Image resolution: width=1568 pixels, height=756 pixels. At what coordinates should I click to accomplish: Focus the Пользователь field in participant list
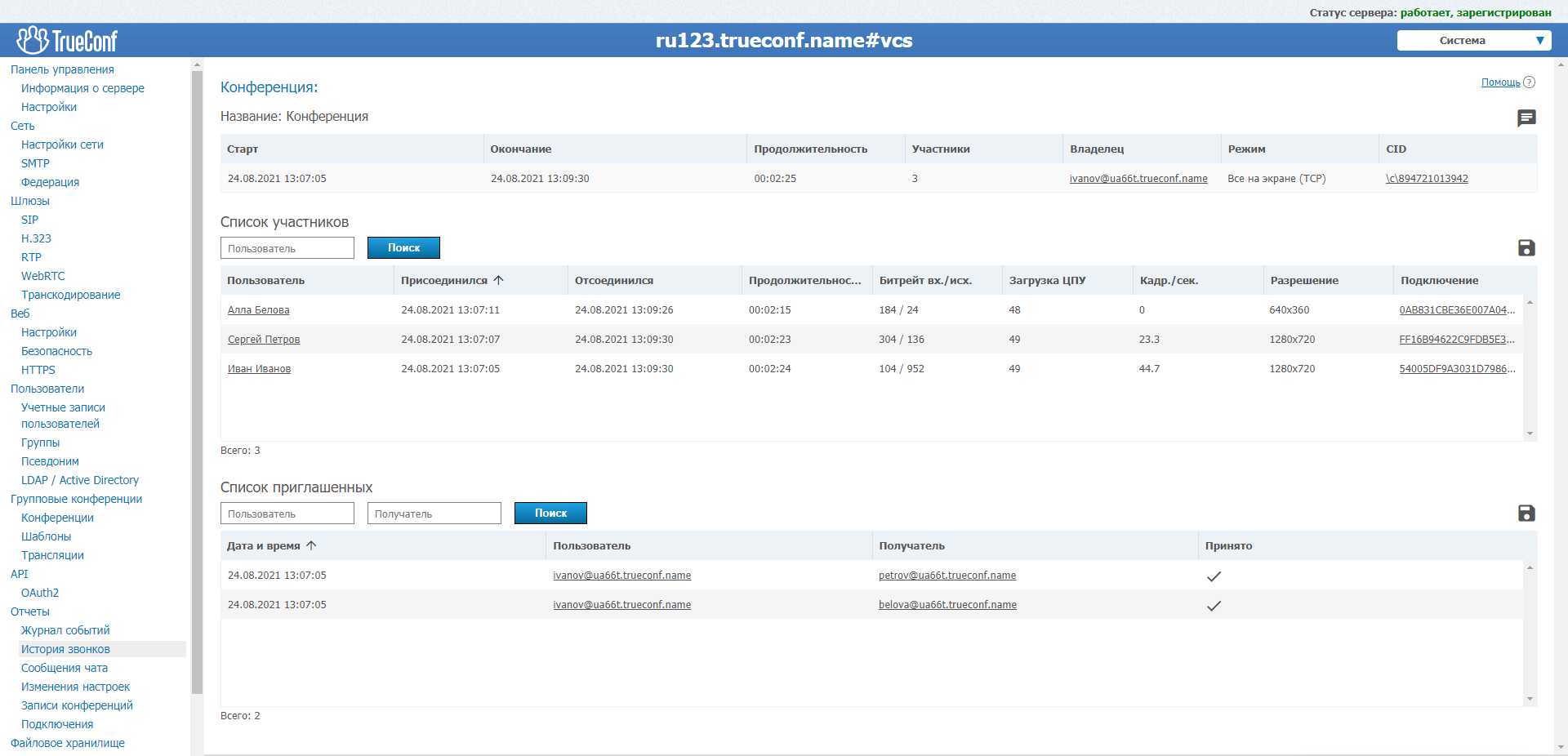tap(287, 248)
